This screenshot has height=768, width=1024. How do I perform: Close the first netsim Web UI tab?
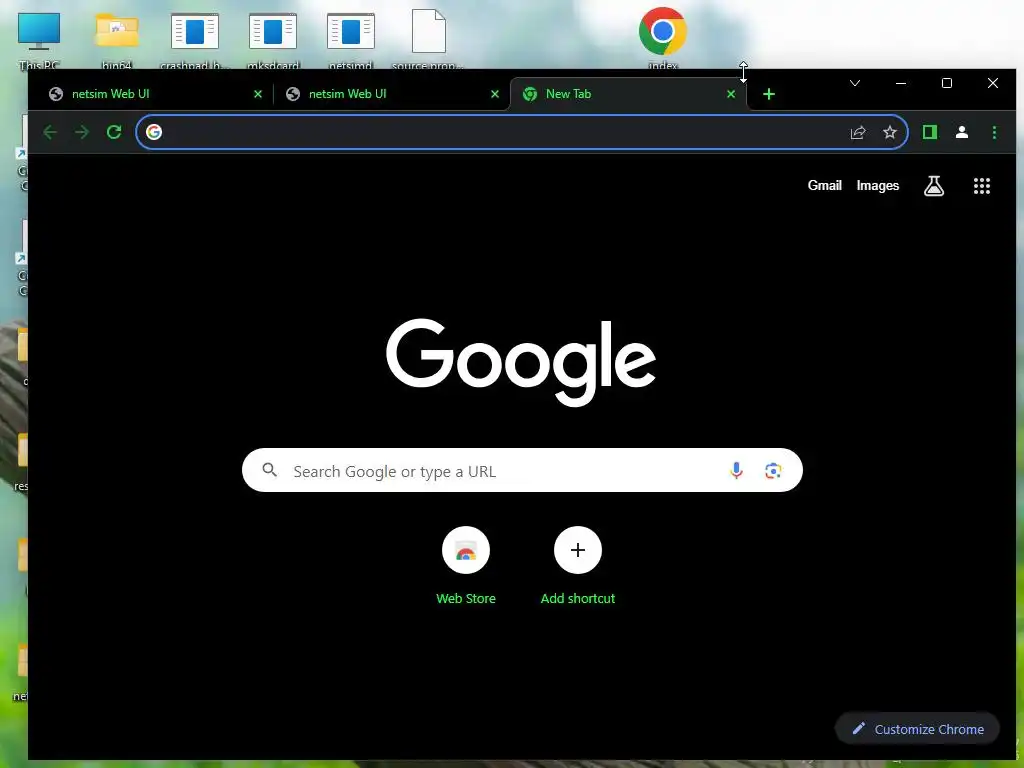point(258,94)
